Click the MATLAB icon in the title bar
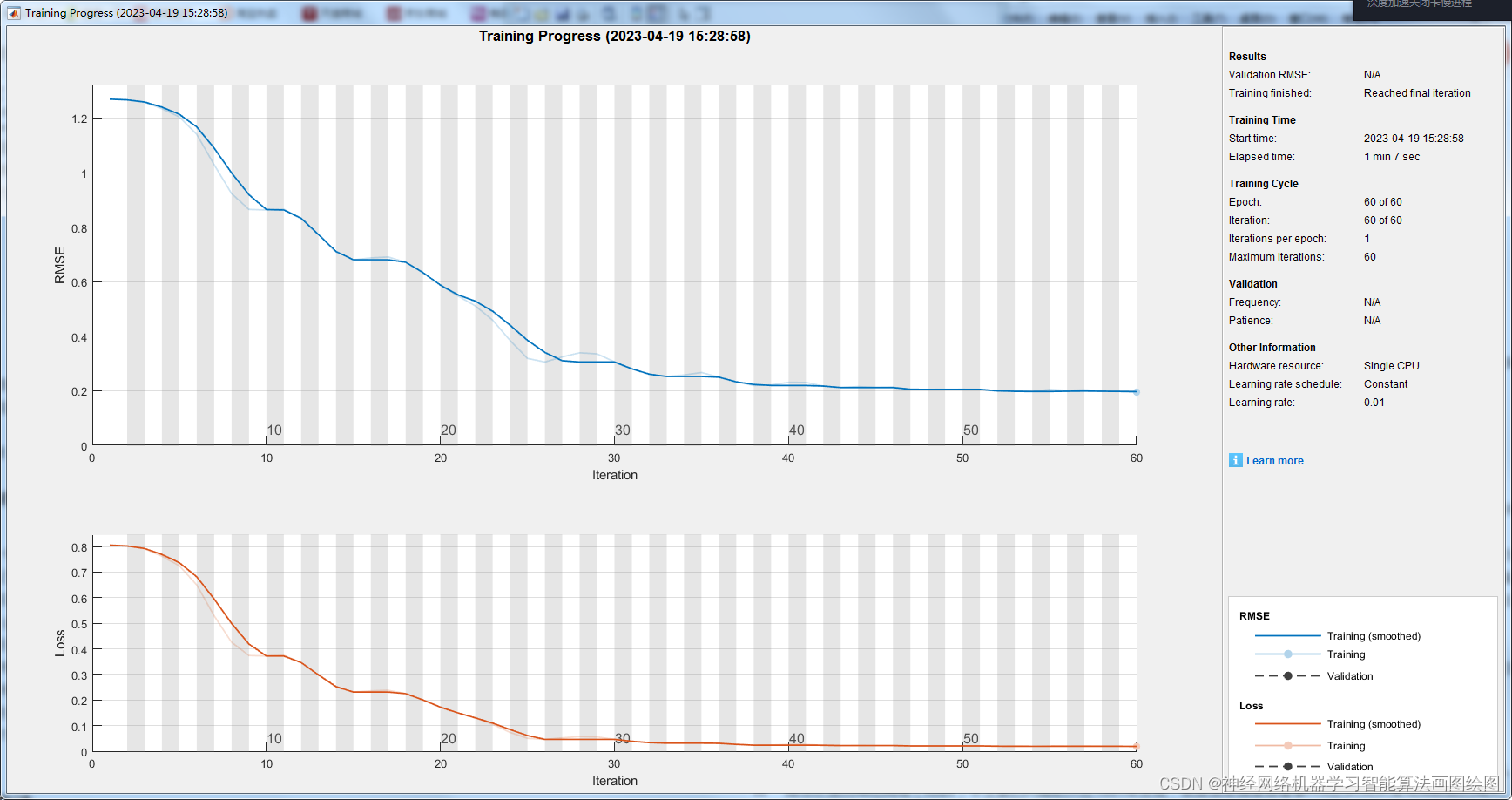Screen dimensions: 1512x800 pyautogui.click(x=14, y=13)
